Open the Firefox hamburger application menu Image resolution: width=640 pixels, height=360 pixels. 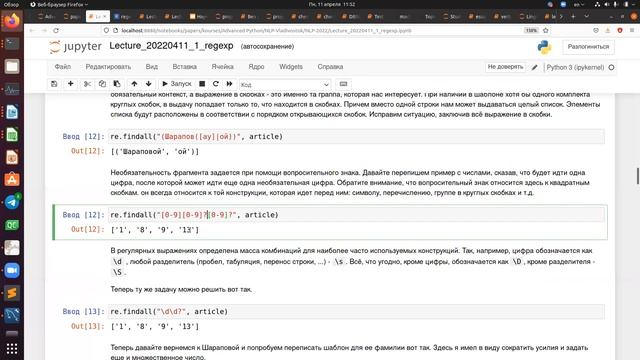[x=632, y=31]
